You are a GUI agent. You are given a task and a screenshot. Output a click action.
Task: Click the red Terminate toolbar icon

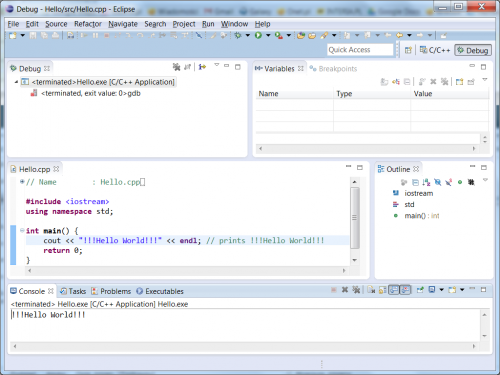(107, 35)
